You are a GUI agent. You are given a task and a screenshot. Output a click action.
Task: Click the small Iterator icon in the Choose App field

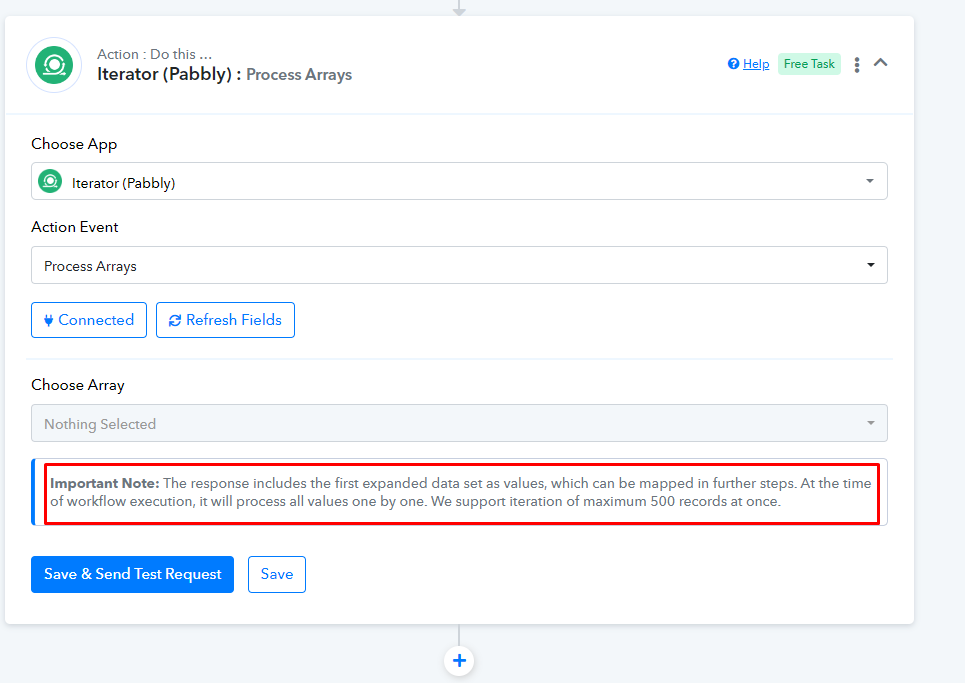click(50, 182)
